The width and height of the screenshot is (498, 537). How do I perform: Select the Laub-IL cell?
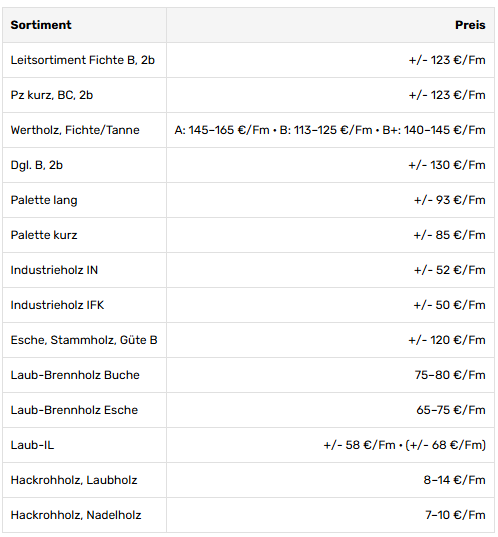point(84,445)
